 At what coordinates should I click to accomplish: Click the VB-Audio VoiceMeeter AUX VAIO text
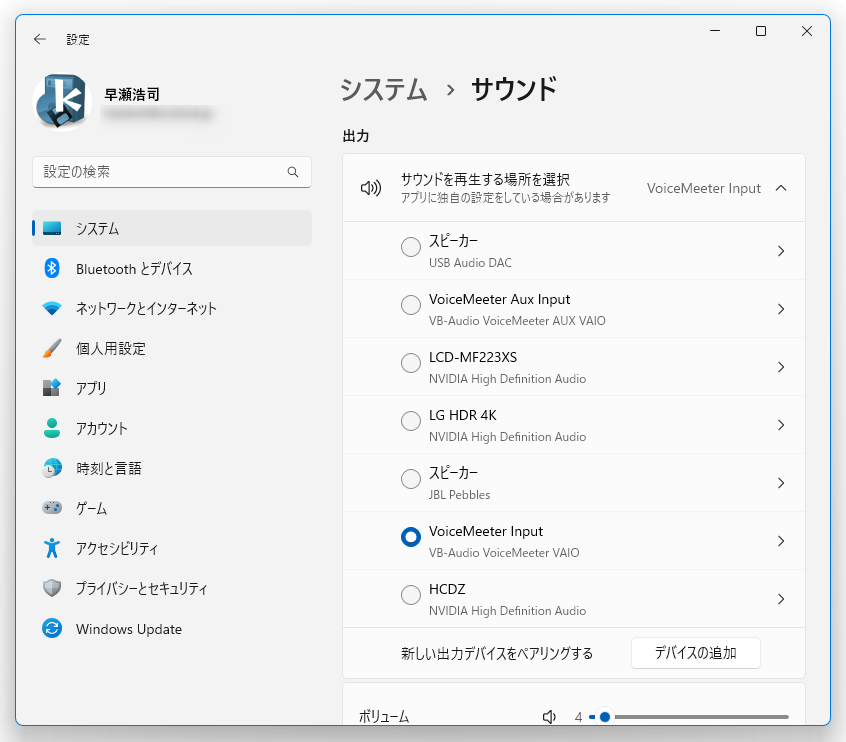[517, 321]
